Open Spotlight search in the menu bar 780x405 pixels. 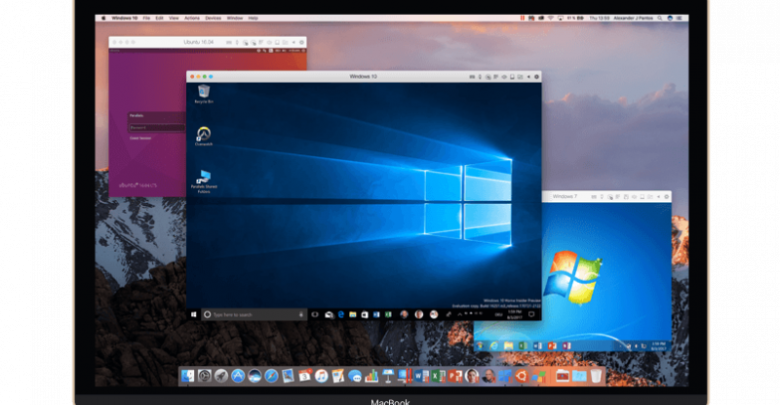tap(660, 18)
